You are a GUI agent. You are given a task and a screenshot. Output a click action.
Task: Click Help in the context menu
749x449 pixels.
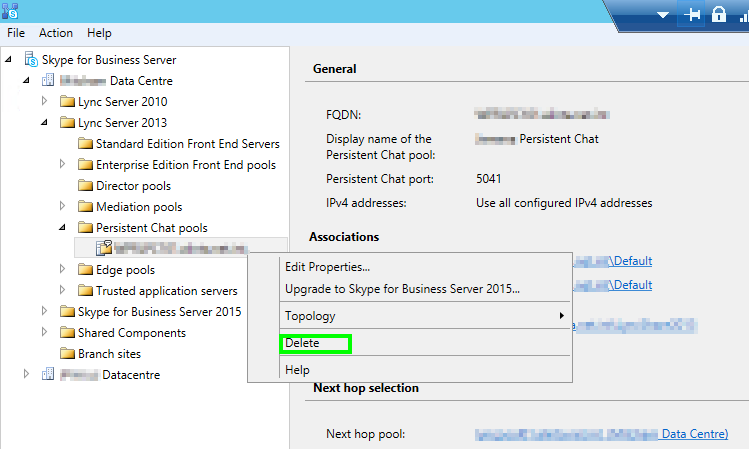point(297,370)
